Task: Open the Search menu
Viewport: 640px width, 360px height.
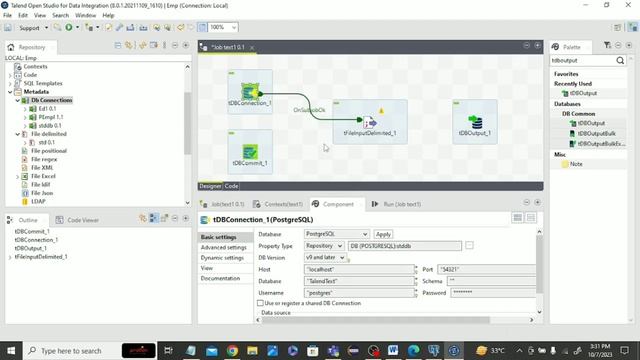Action: pos(60,16)
